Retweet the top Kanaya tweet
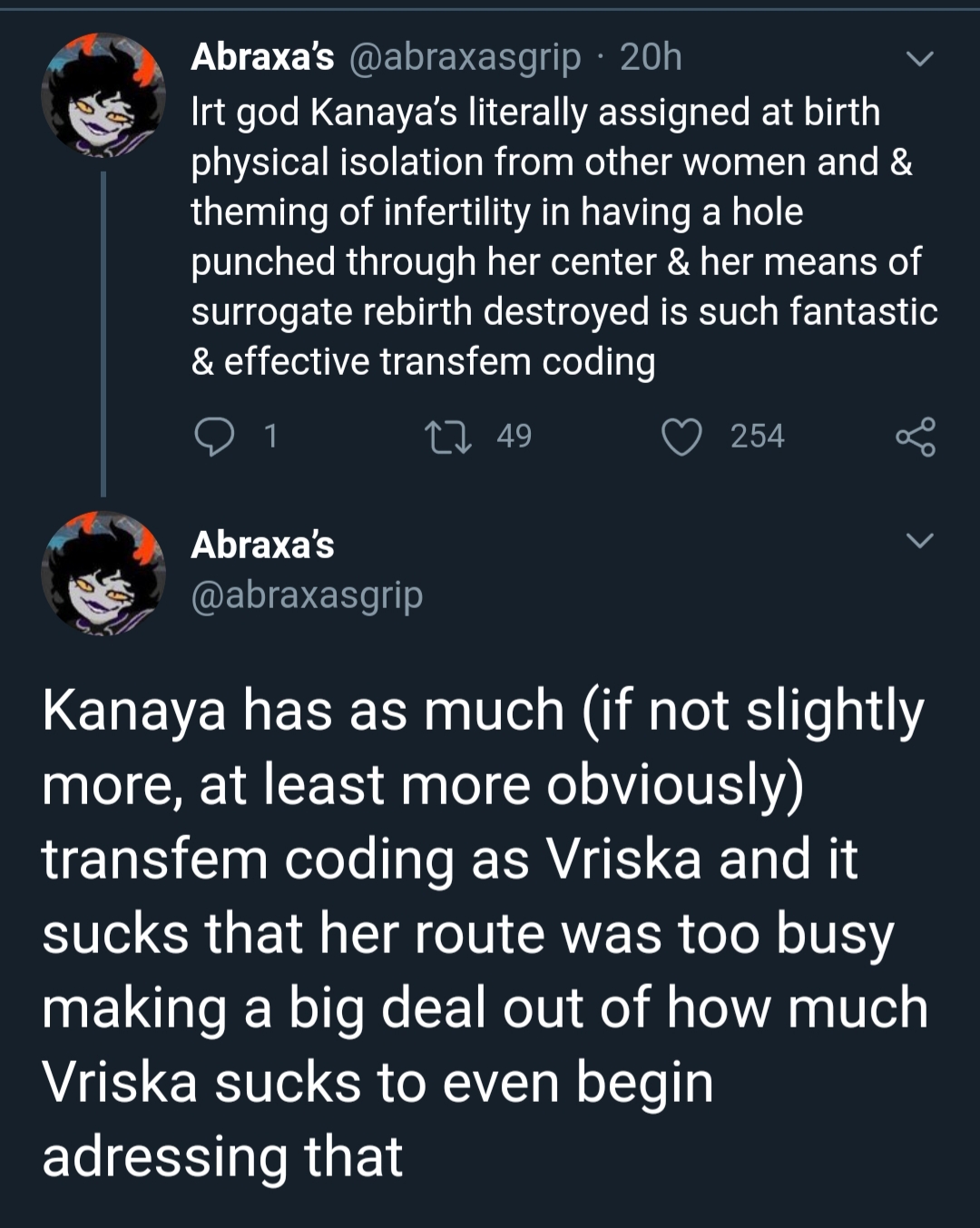Screen dimensions: 980x1228 click(448, 437)
